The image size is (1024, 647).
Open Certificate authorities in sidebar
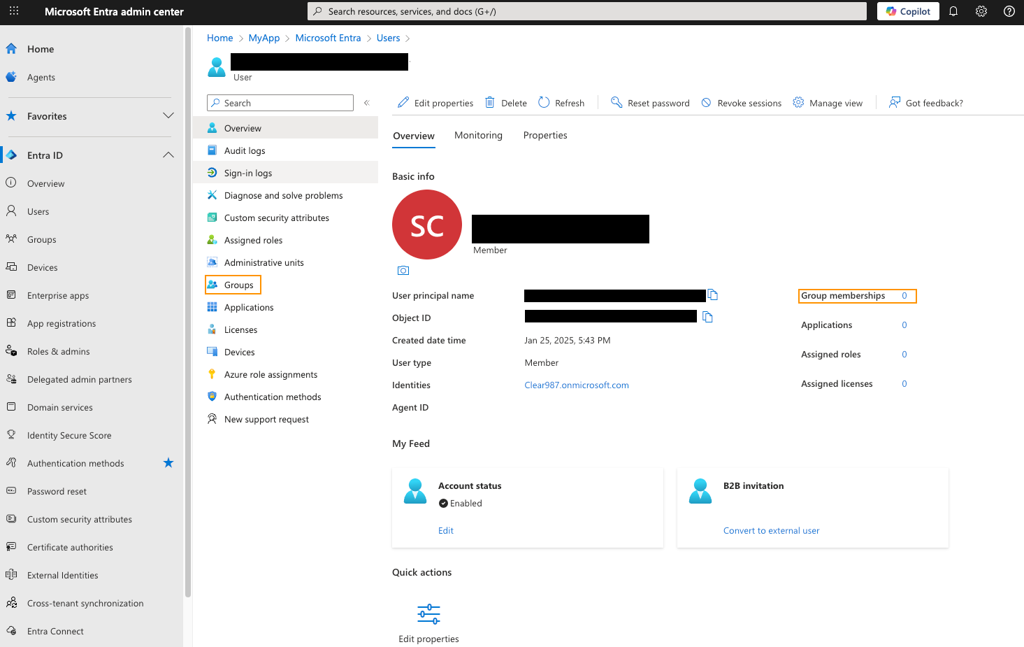[x=70, y=548]
